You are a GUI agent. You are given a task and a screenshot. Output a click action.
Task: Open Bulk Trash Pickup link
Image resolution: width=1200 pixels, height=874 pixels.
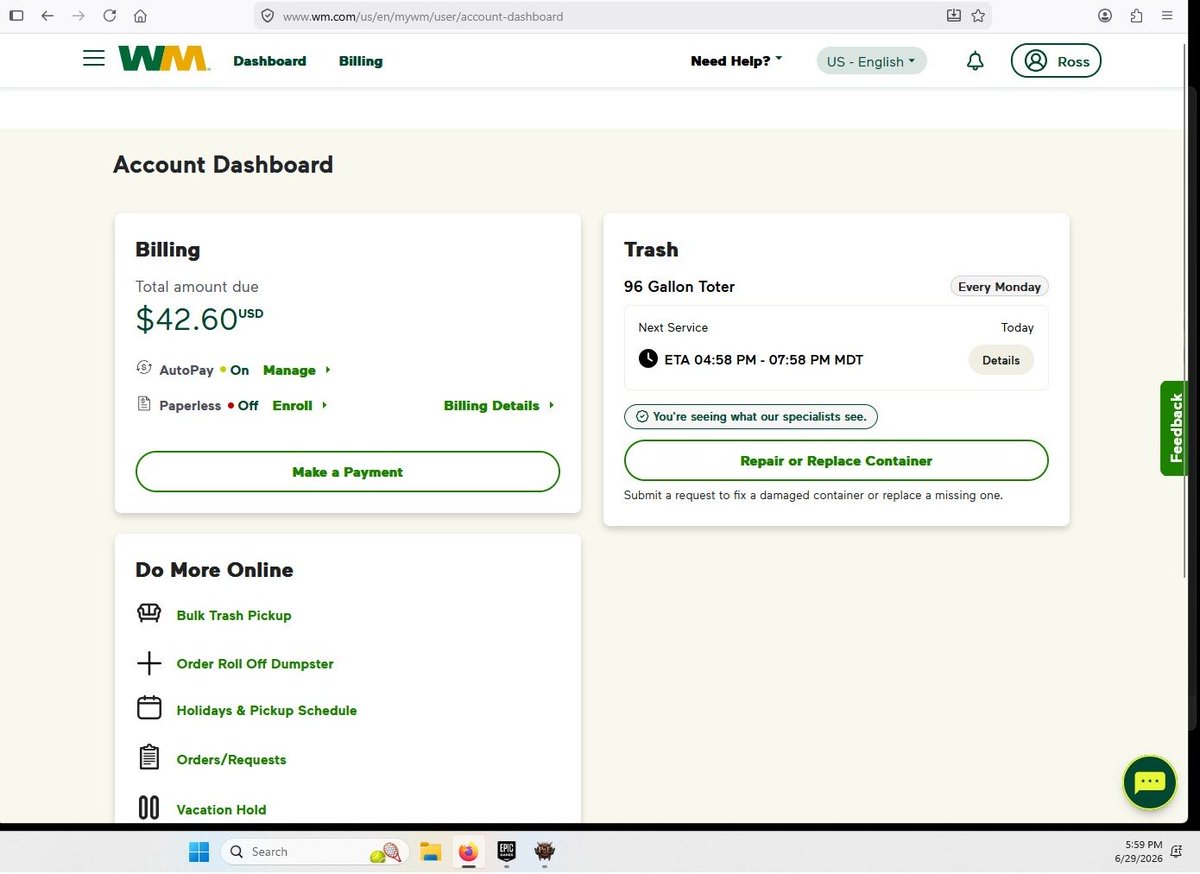[234, 615]
